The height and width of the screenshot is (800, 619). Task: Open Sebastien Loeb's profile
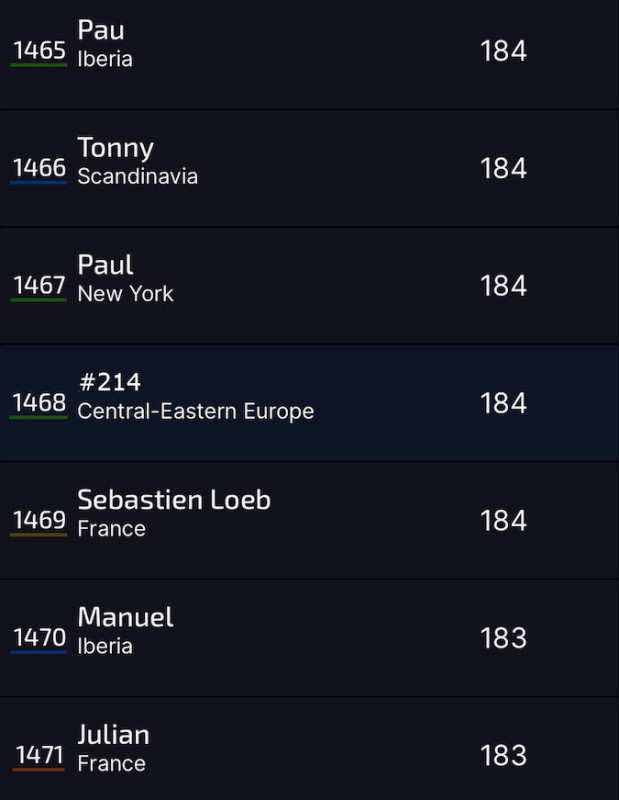pos(309,520)
